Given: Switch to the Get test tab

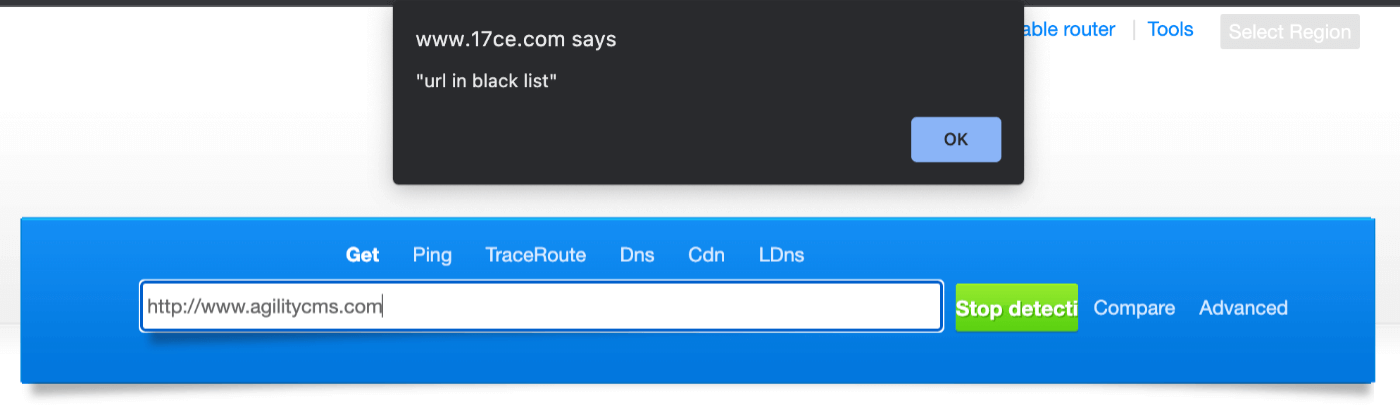Looking at the screenshot, I should pos(362,255).
